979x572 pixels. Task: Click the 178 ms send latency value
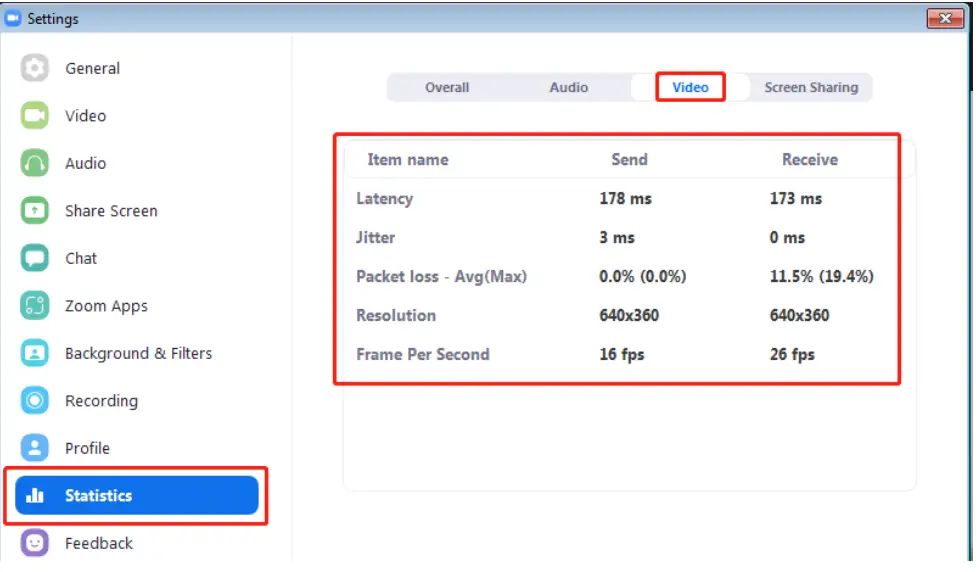click(x=625, y=199)
